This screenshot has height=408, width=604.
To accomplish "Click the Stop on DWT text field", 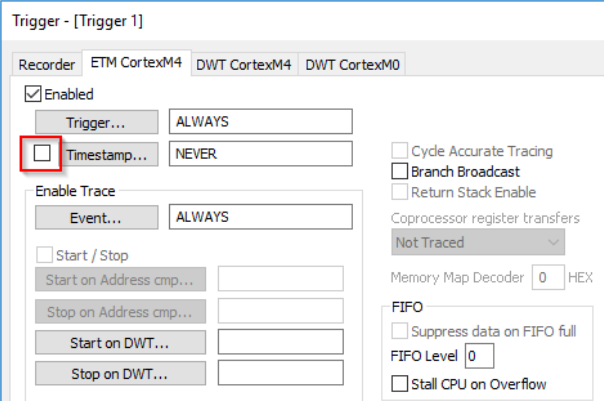I will pos(280,375).
